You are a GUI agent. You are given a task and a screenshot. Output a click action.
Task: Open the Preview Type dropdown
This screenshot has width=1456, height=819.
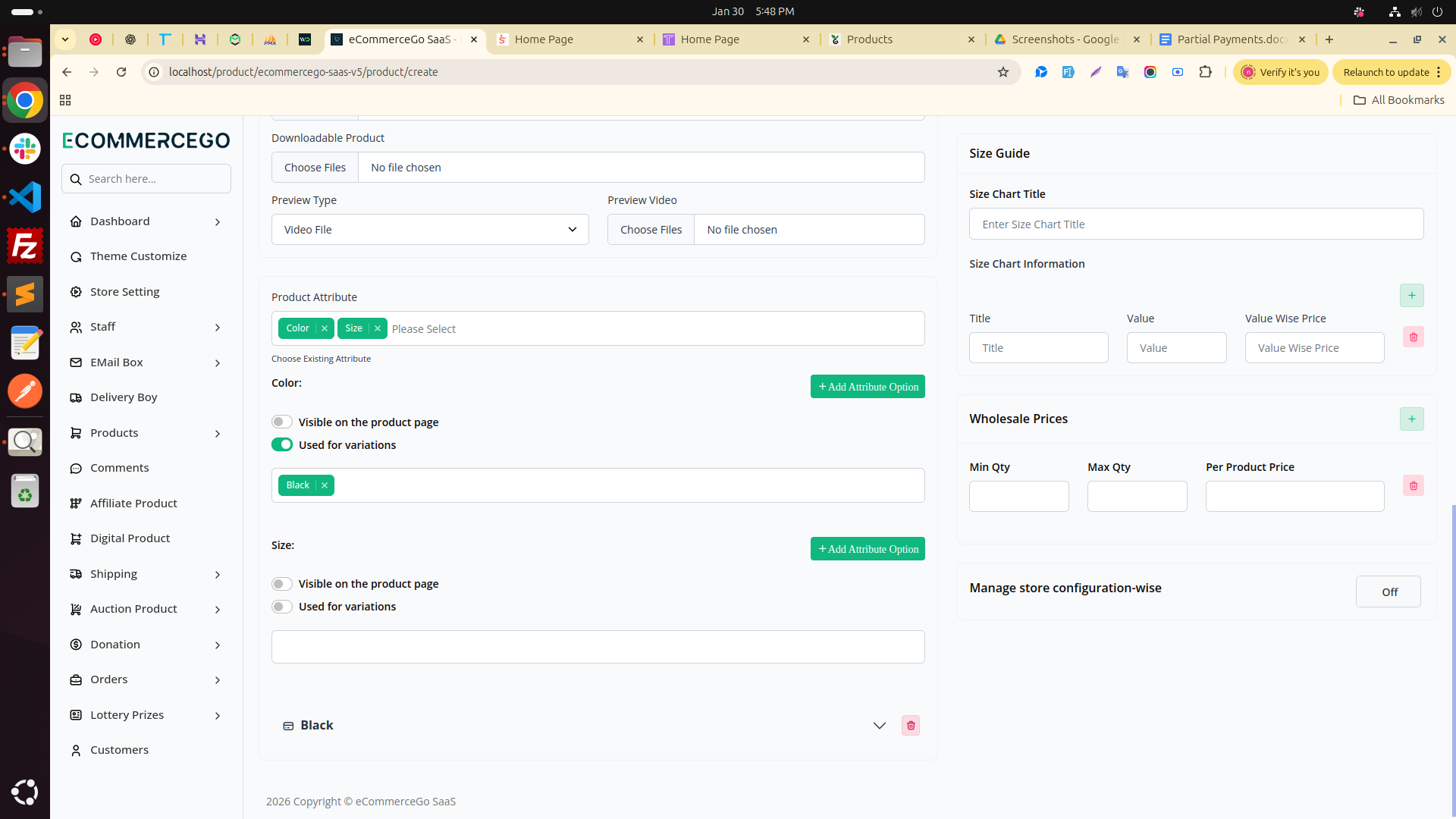(430, 230)
